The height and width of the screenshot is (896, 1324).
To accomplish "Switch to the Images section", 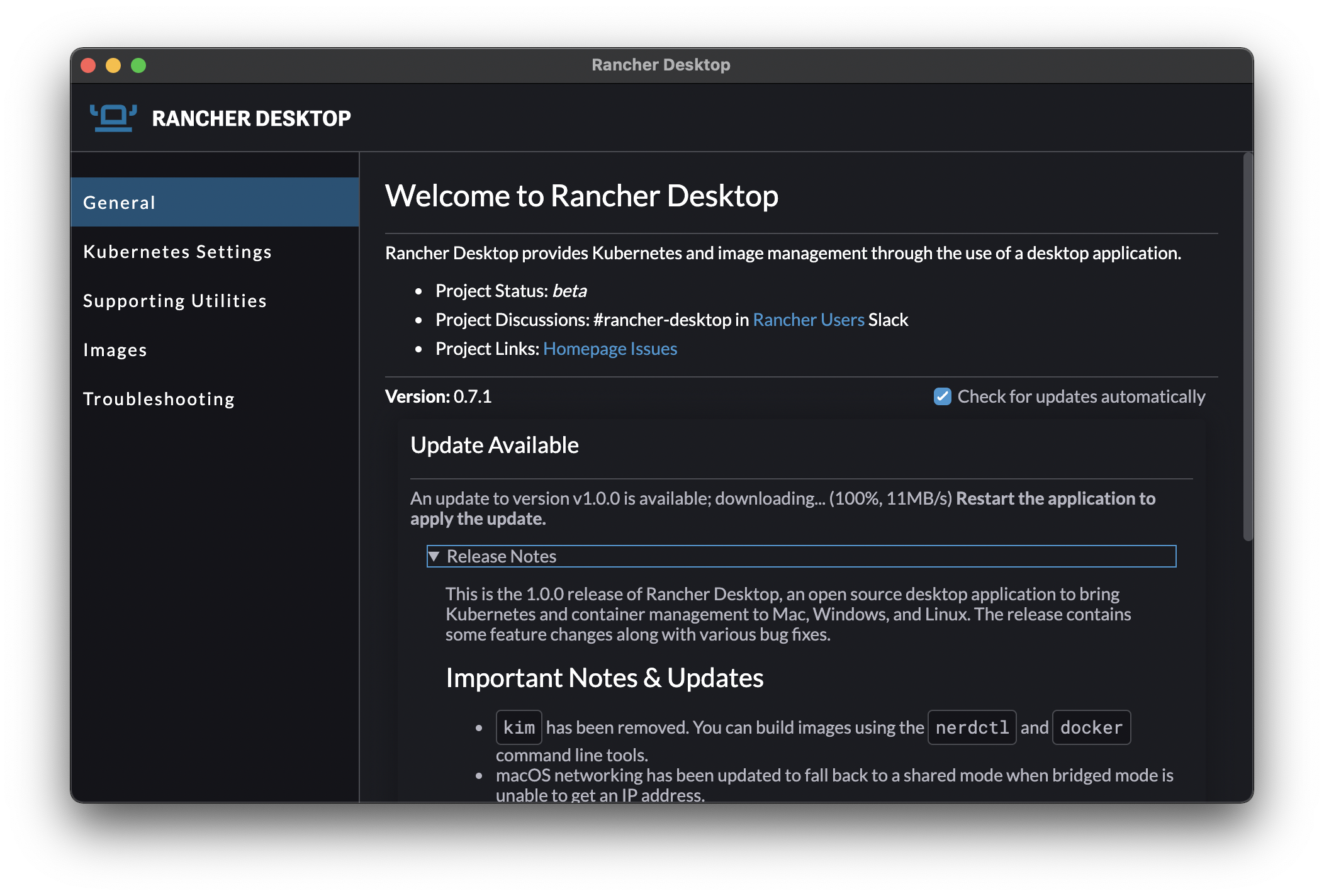I will click(215, 349).
